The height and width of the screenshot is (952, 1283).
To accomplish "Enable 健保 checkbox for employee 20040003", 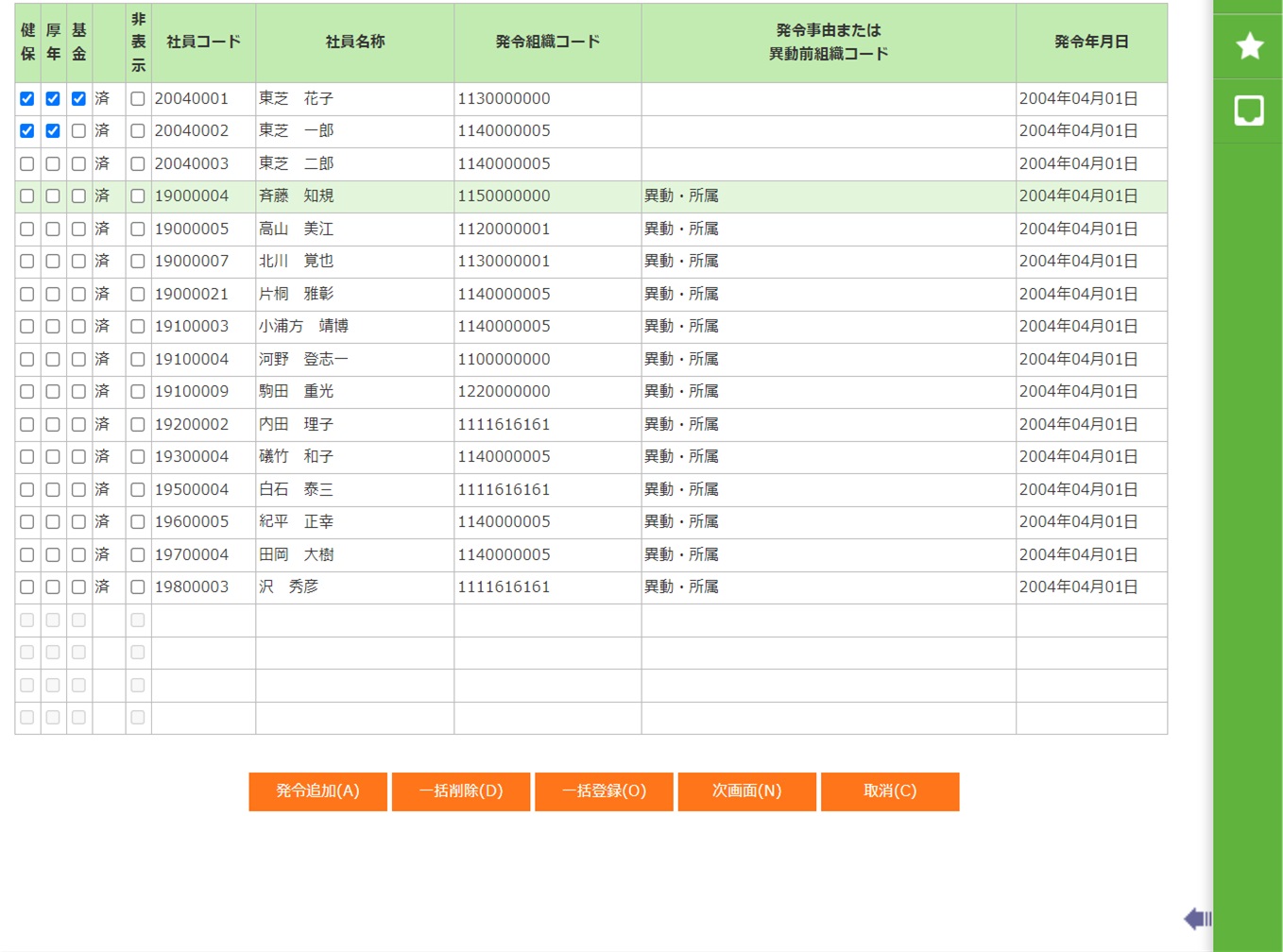I will click(27, 164).
